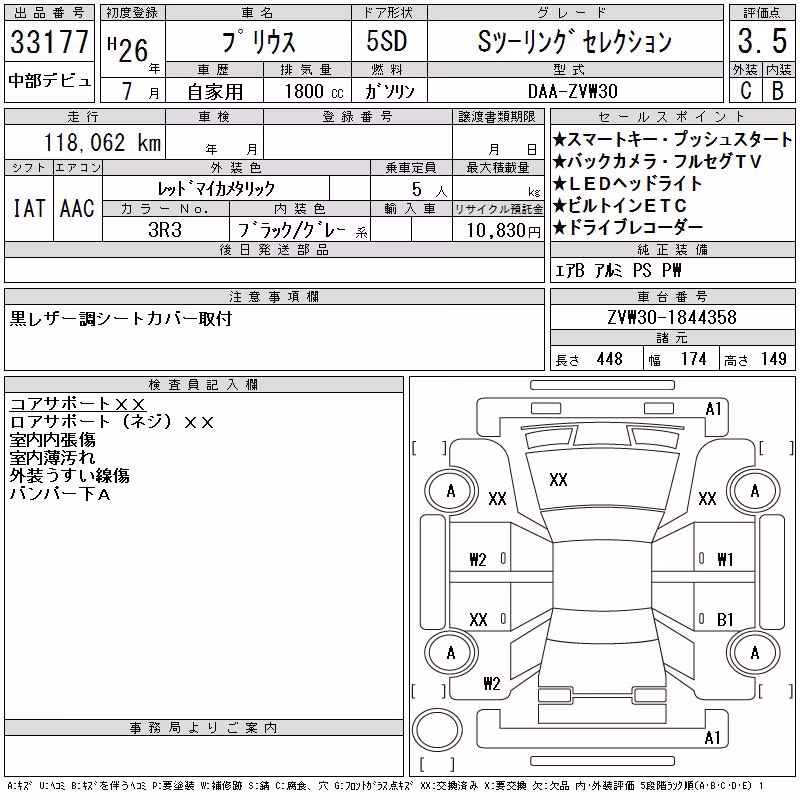Screen dimensions: 800x800
Task: Select sales point ビルトインETC
Action: coord(619,205)
